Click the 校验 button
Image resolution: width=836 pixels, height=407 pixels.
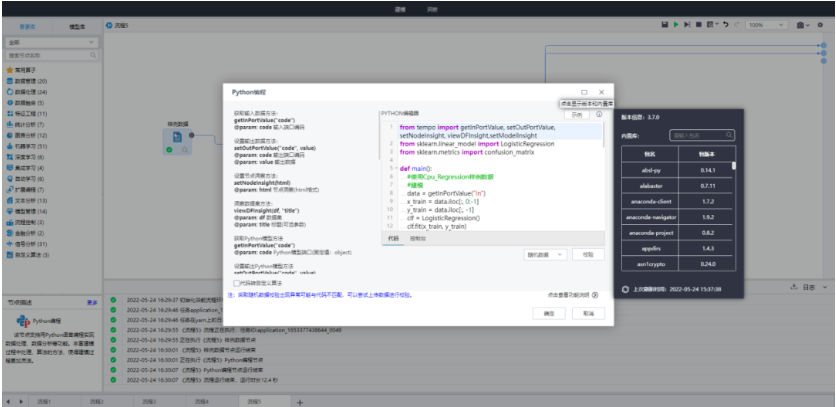click(x=588, y=255)
